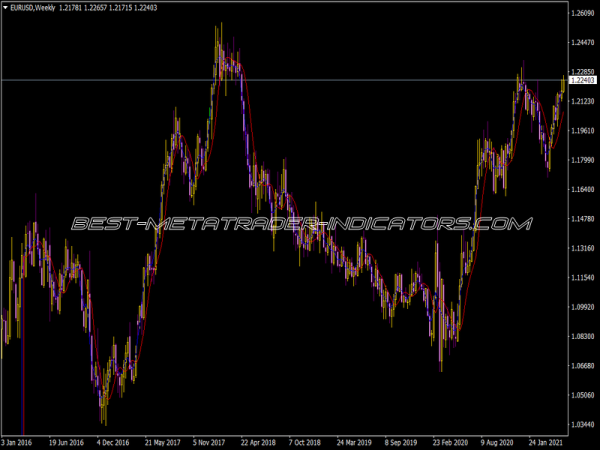Click the 1.26090 price axis label
This screenshot has height=450, width=600.
coord(582,14)
